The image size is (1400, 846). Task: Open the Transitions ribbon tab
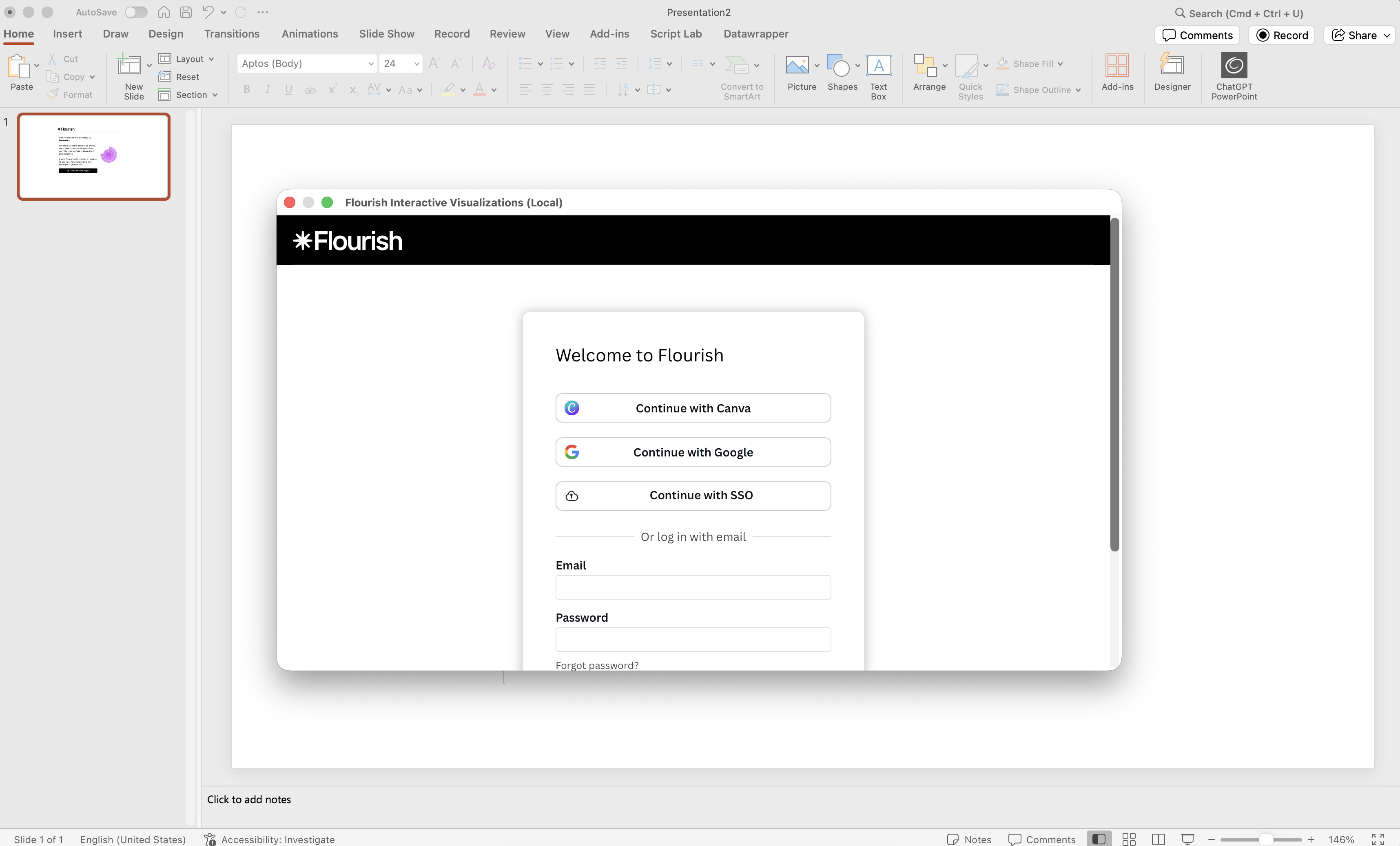tap(231, 34)
